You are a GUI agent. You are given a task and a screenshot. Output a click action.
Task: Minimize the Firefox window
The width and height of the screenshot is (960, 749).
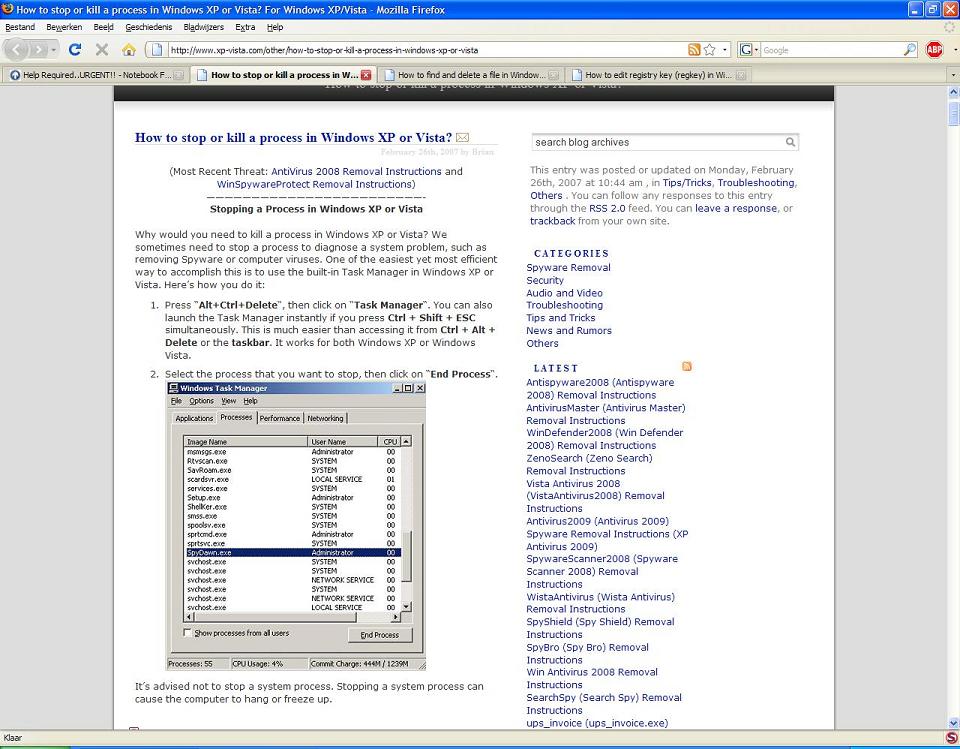[x=915, y=9]
